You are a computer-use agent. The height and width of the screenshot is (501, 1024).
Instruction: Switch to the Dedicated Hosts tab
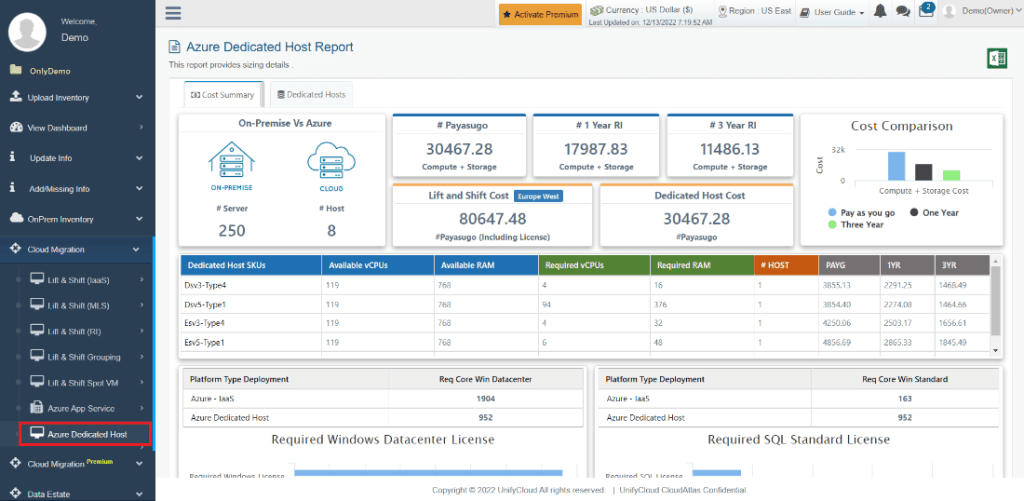point(312,95)
